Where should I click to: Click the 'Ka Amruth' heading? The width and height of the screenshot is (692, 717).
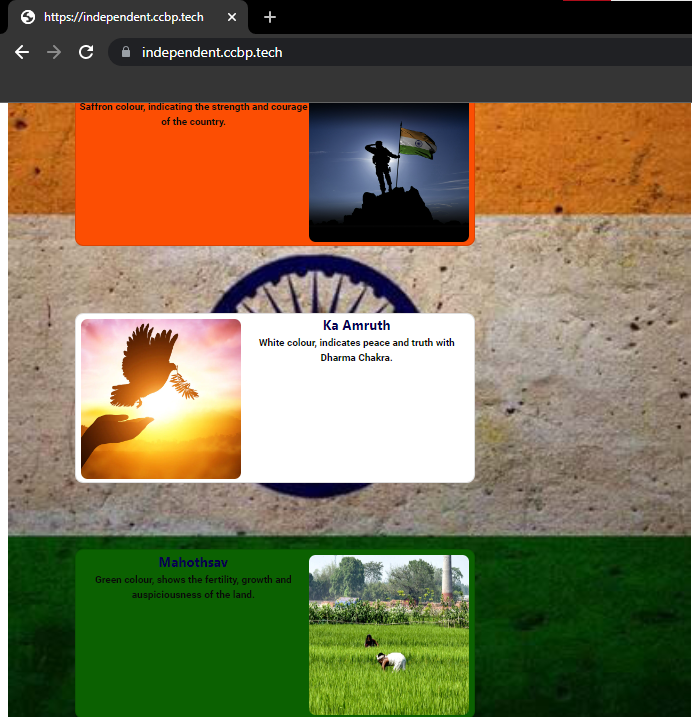pyautogui.click(x=356, y=326)
